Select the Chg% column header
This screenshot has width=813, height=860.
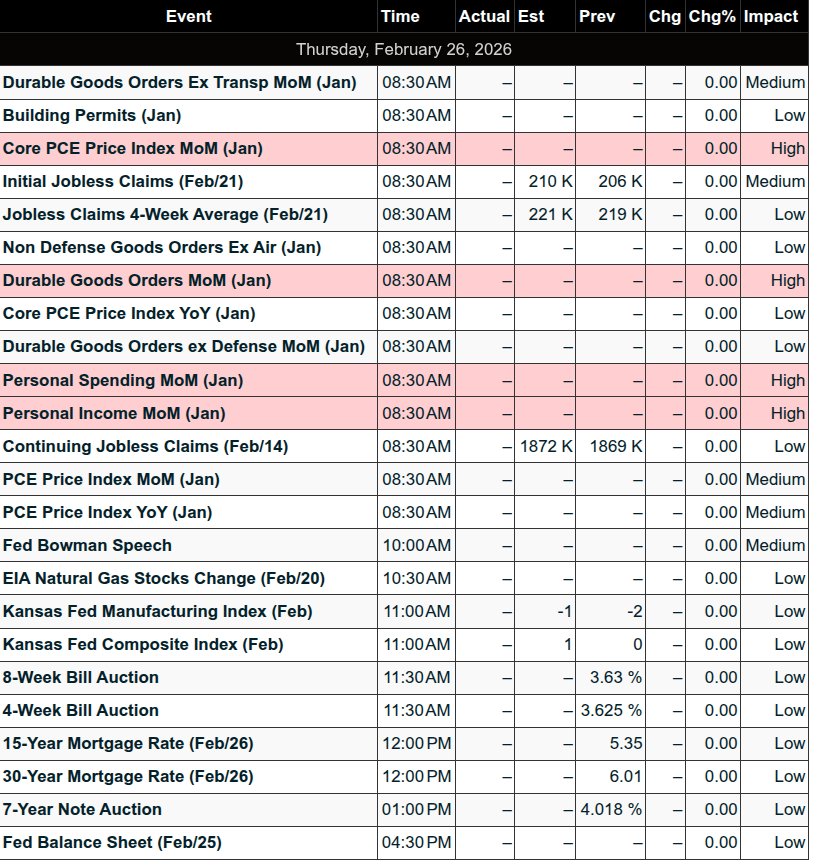711,16
